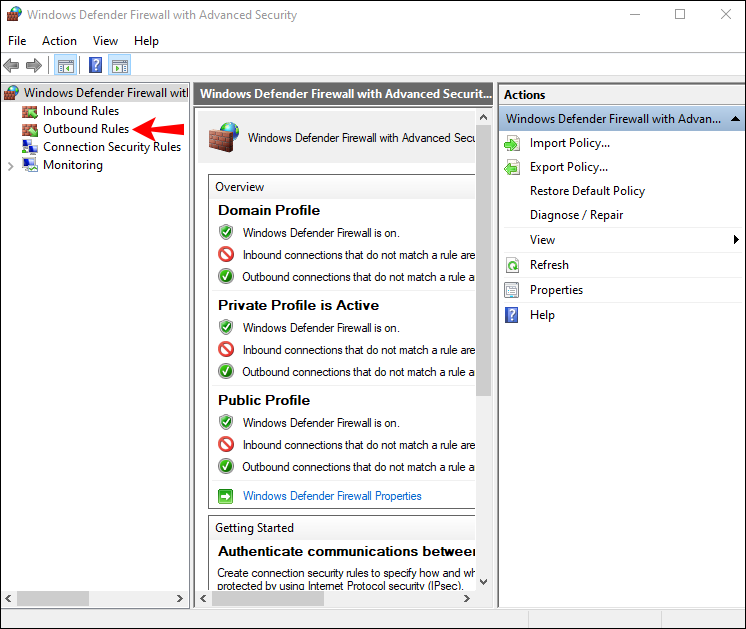Click the 'Public Profile' heading text
The image size is (746, 629).
(x=264, y=401)
